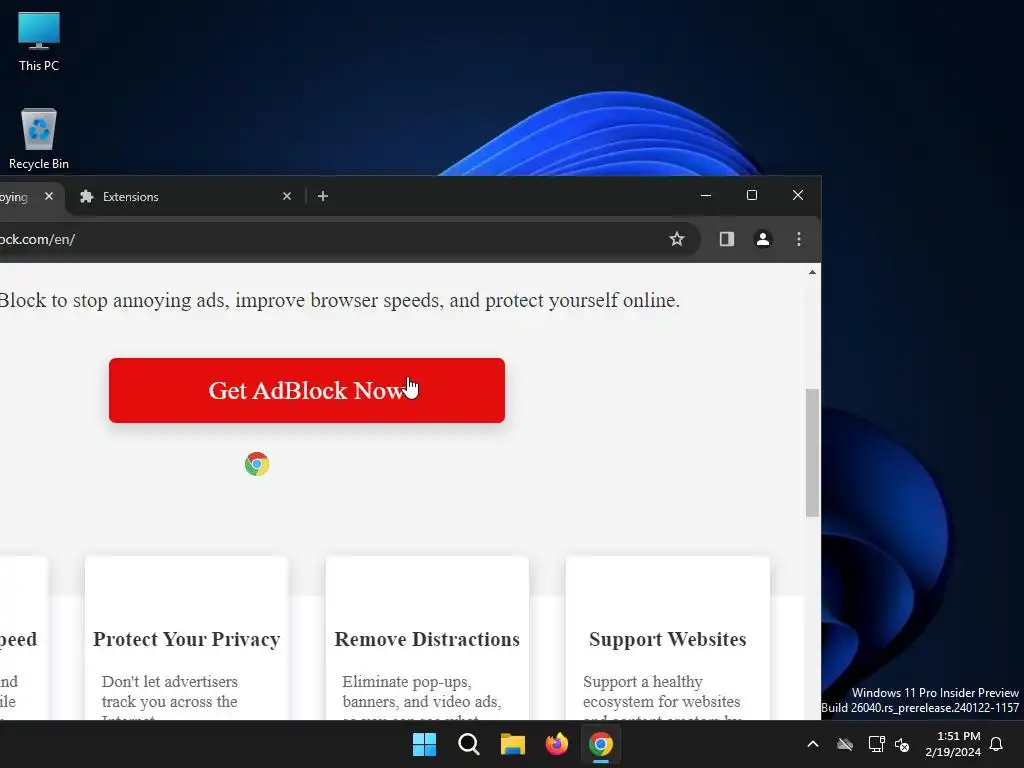Open Chrome's three-dot menu
Viewport: 1024px width, 768px height.
[799, 239]
